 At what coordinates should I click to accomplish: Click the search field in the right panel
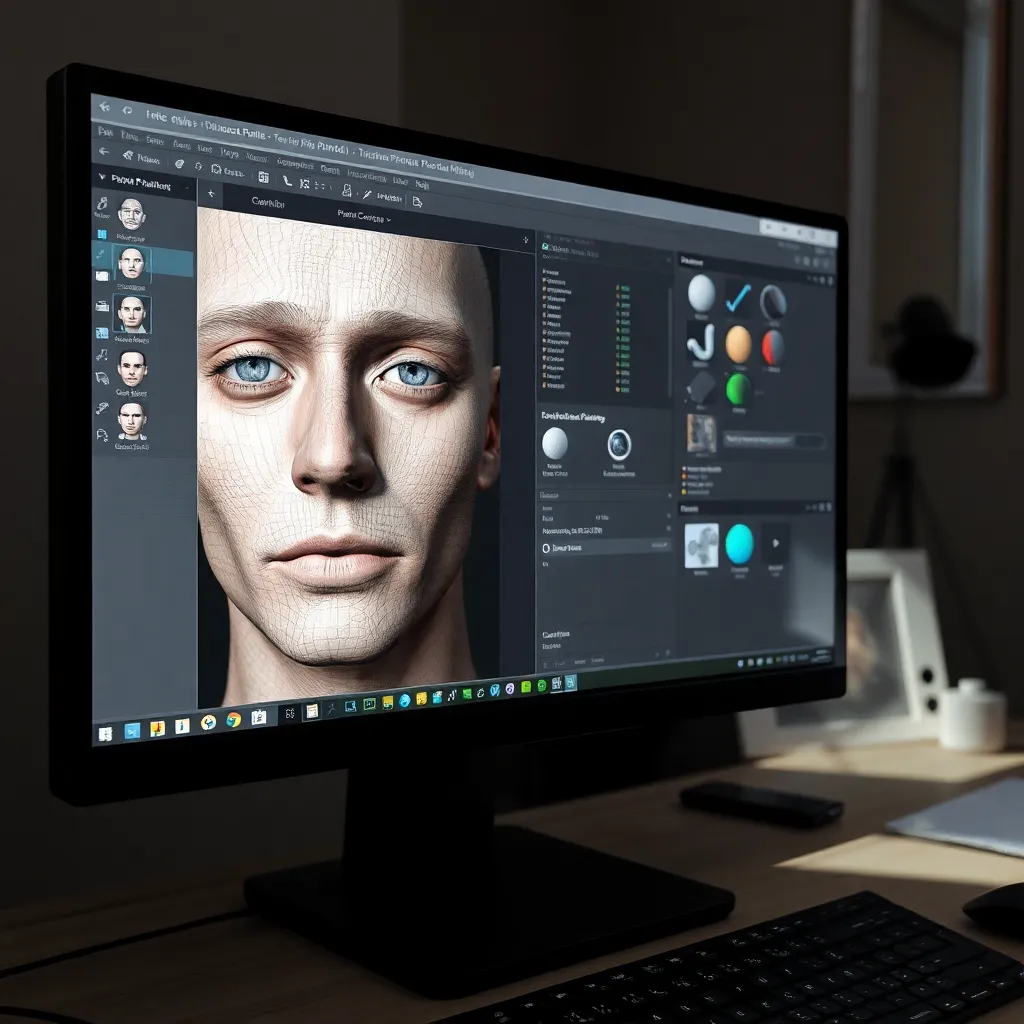tap(775, 440)
